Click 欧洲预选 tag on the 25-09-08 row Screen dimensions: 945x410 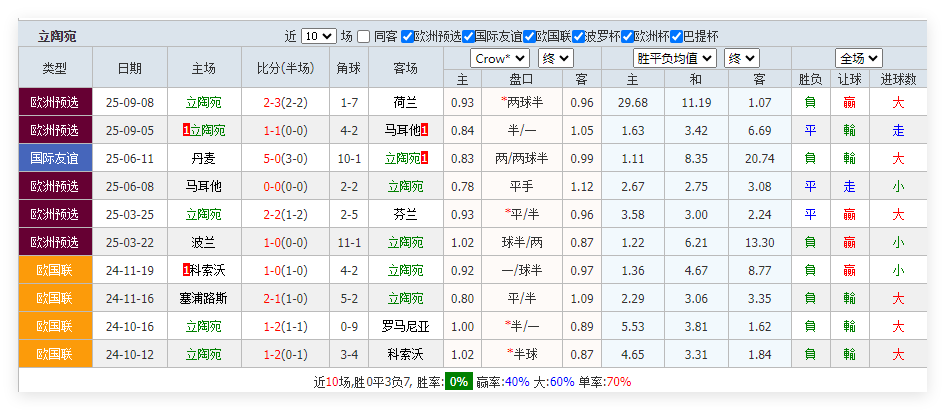[x=55, y=102]
